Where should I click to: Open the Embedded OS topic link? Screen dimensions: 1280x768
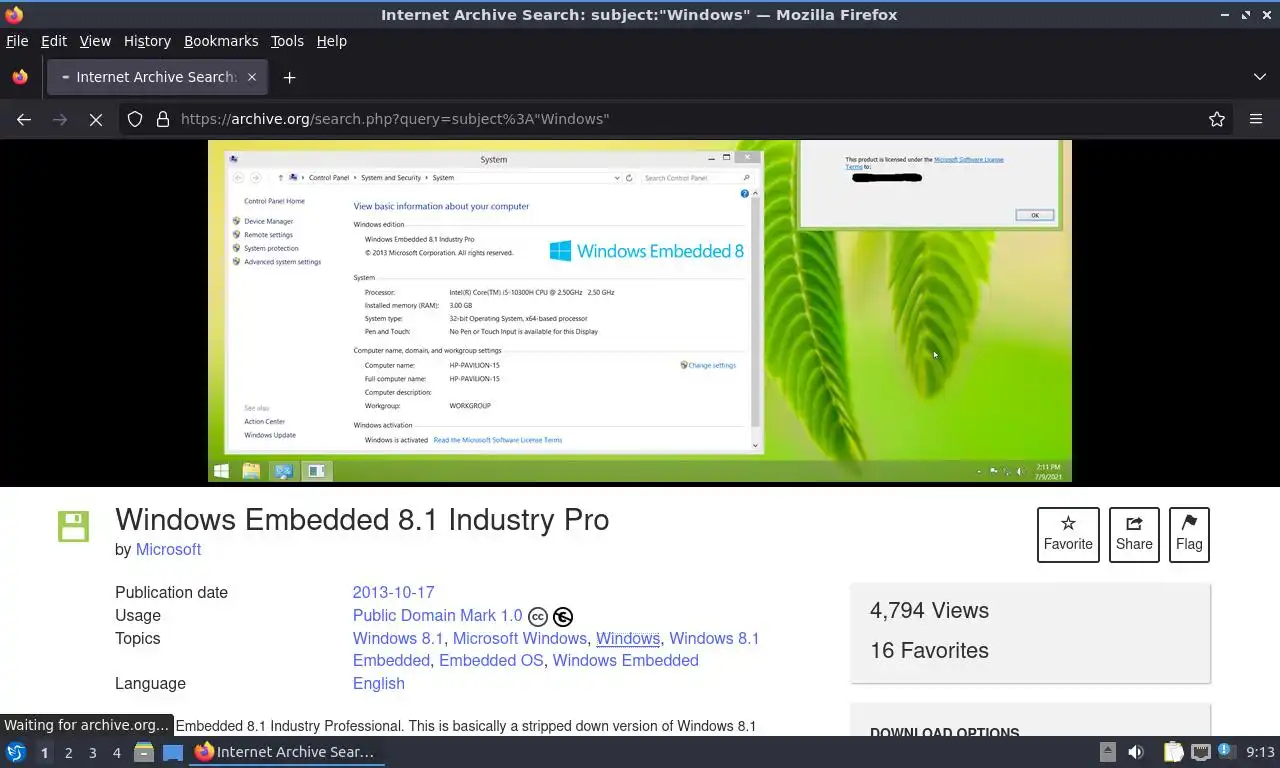click(x=491, y=660)
